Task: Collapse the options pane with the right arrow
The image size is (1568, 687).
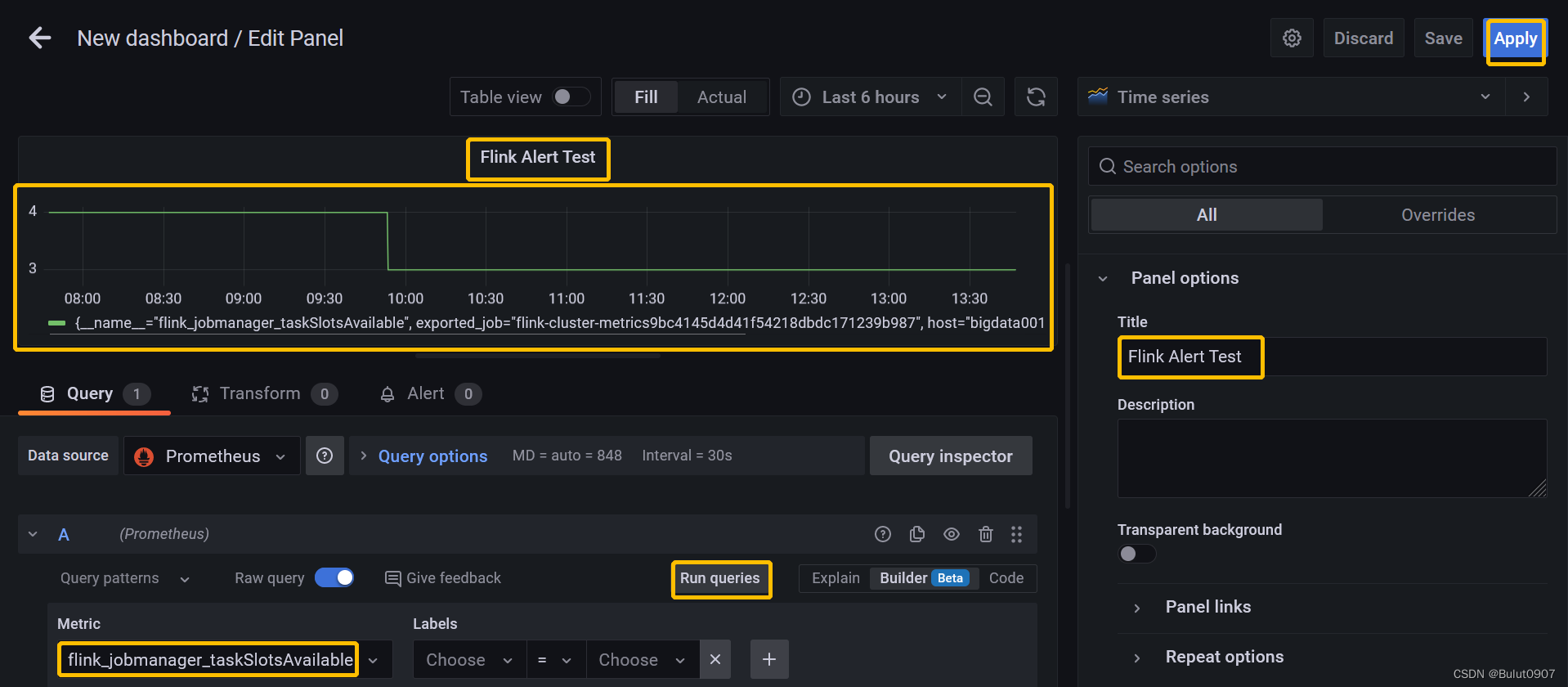Action: pos(1526,97)
